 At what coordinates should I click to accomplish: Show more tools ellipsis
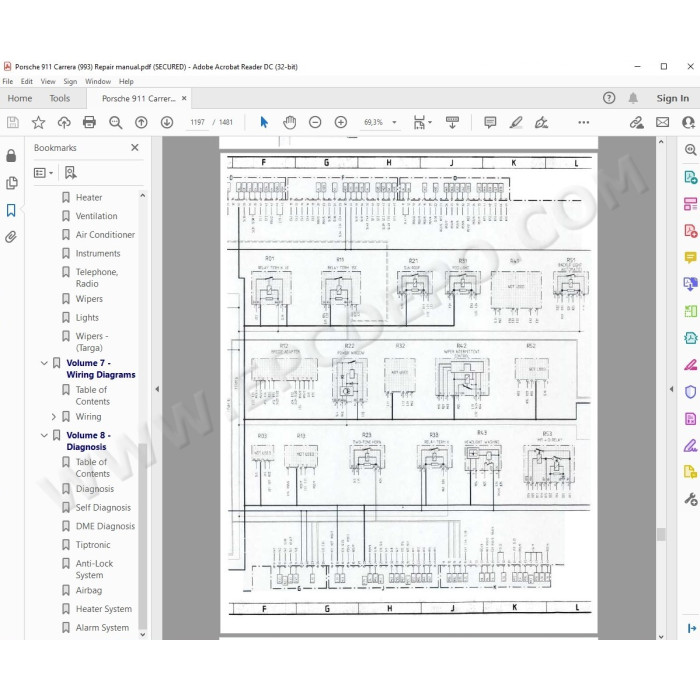(x=583, y=122)
